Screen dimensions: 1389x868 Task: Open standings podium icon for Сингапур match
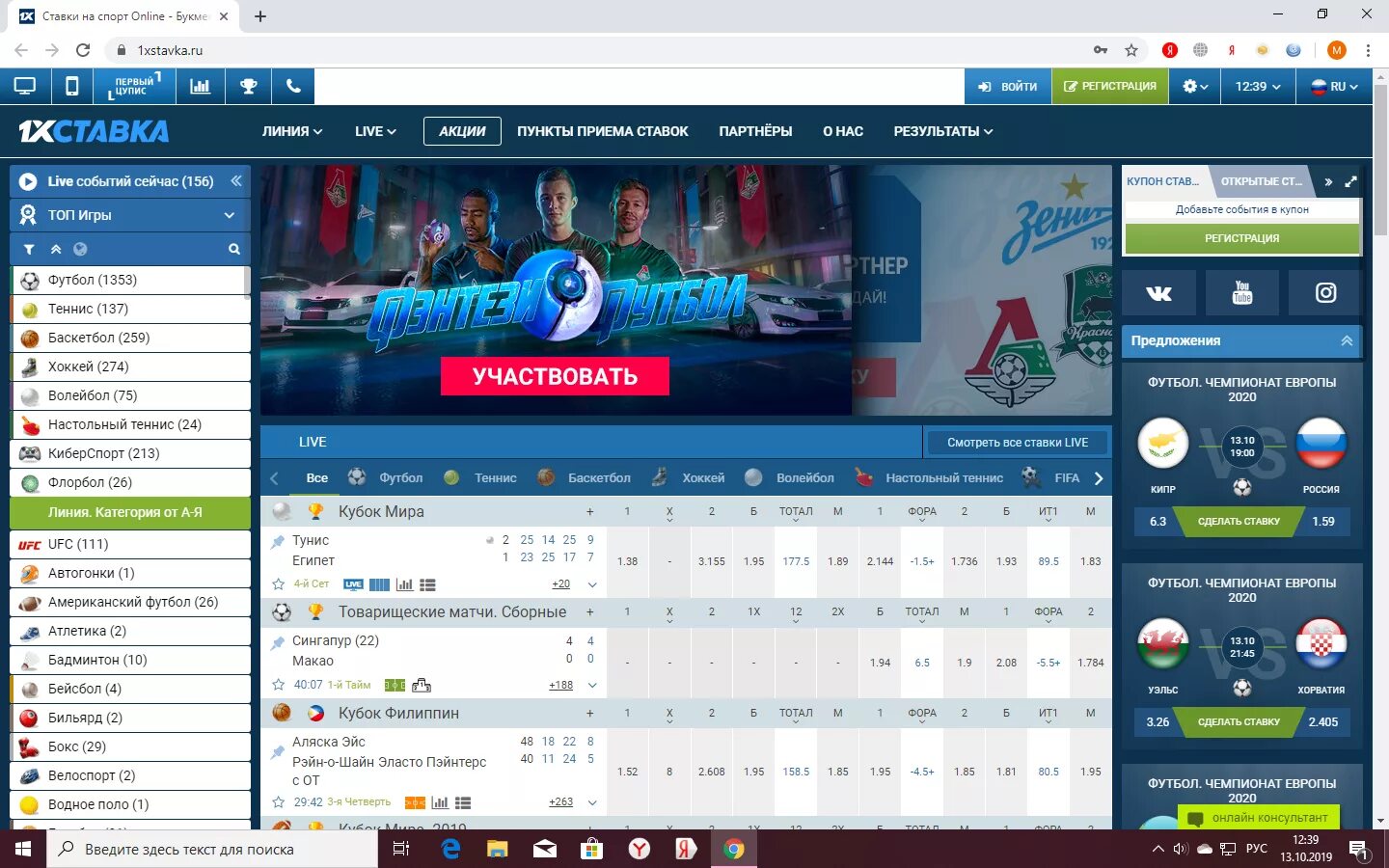click(x=422, y=686)
